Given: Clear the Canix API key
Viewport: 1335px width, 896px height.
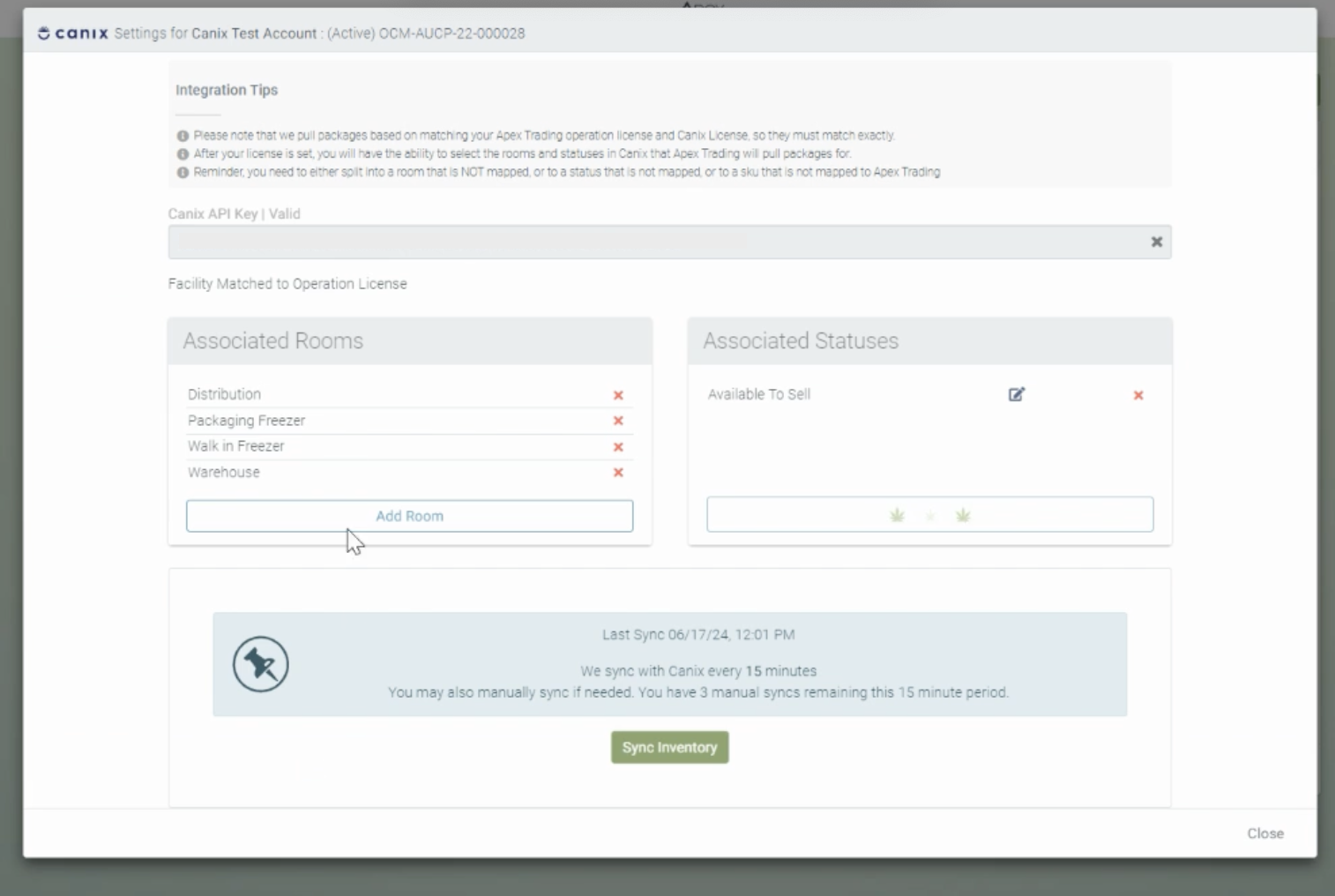Looking at the screenshot, I should 1157,242.
